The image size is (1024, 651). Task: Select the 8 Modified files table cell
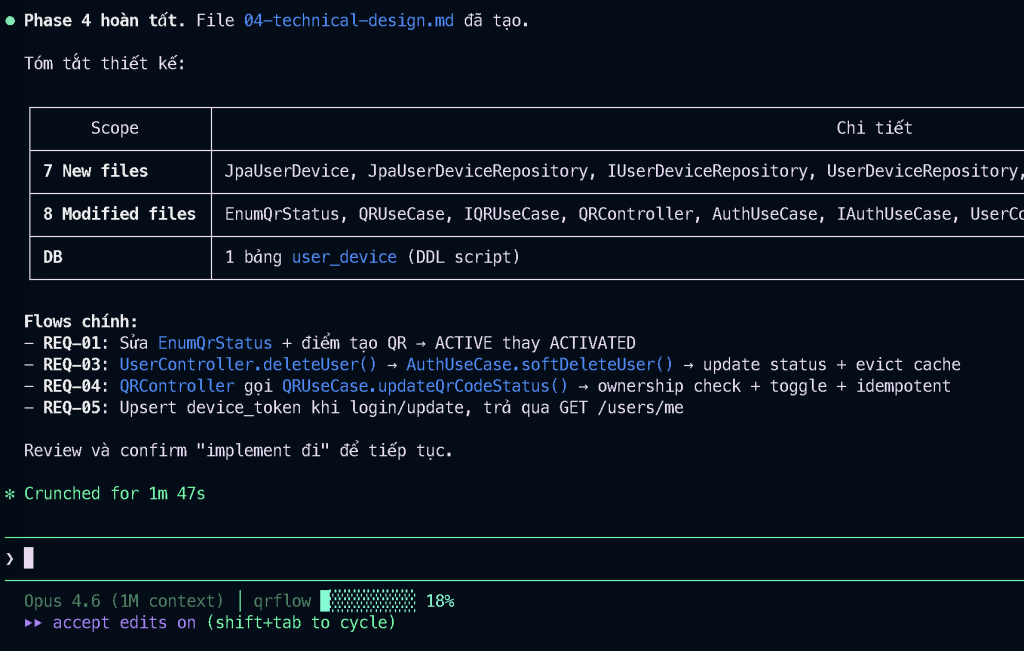click(120, 214)
